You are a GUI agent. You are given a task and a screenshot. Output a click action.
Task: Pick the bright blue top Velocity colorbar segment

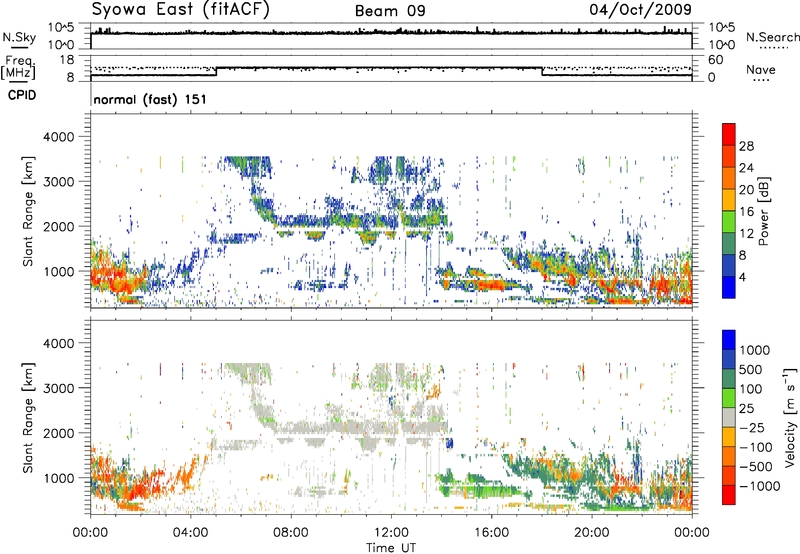729,339
